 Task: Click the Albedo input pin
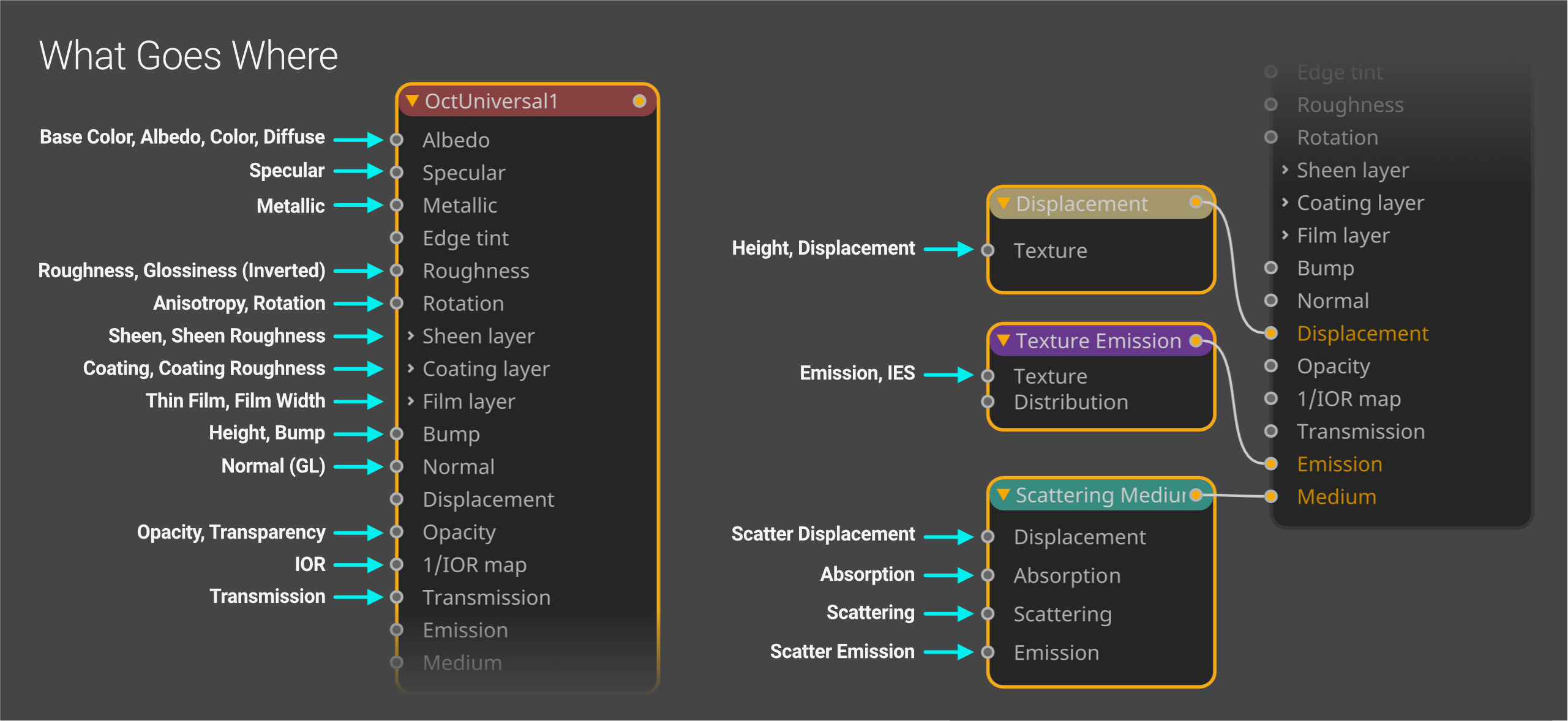click(x=397, y=140)
